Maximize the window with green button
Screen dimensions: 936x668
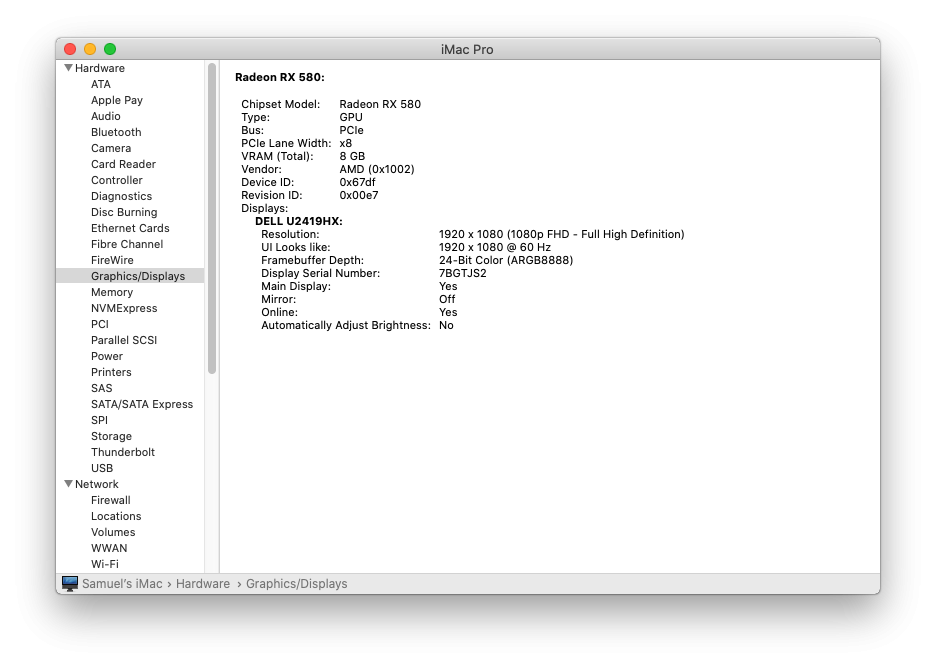click(110, 49)
